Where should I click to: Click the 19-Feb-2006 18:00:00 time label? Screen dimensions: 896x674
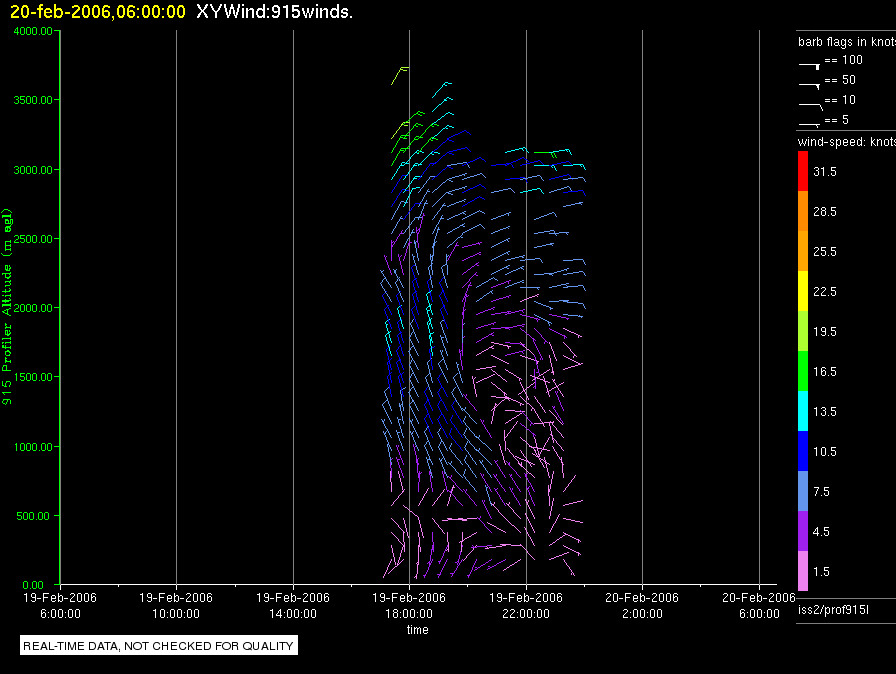pos(409,605)
